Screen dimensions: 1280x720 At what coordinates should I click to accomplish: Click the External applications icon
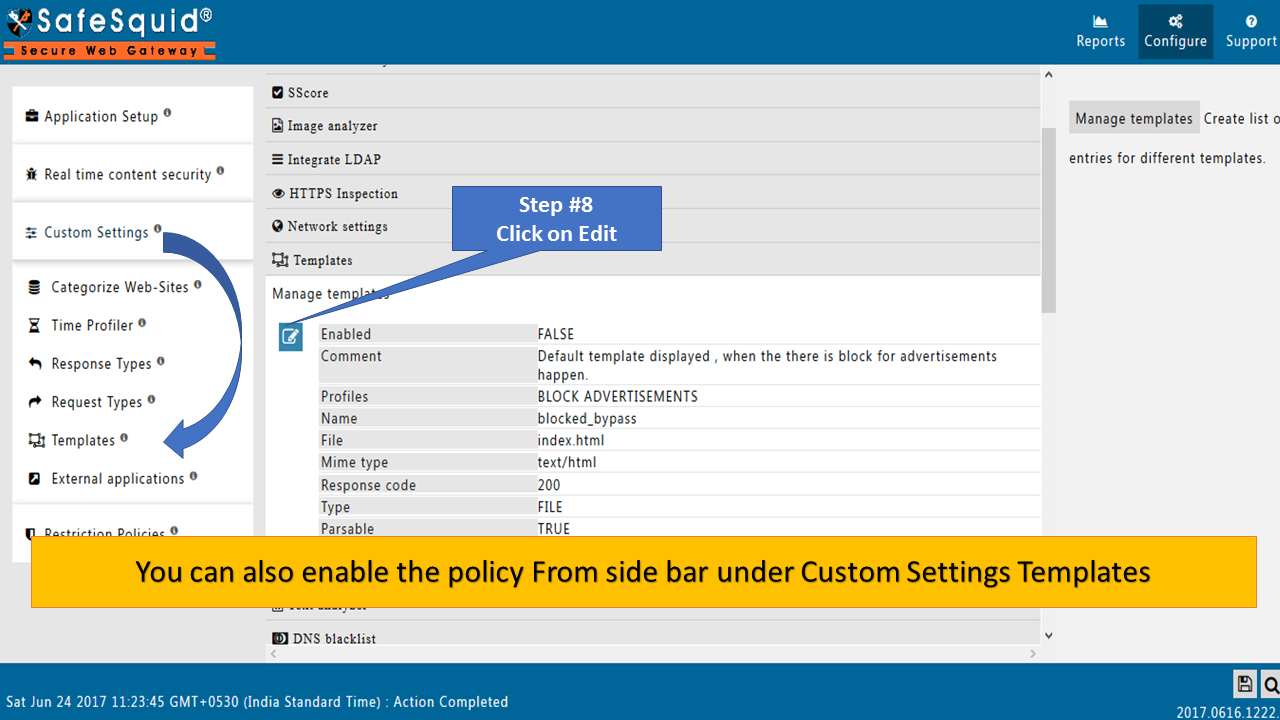click(35, 478)
